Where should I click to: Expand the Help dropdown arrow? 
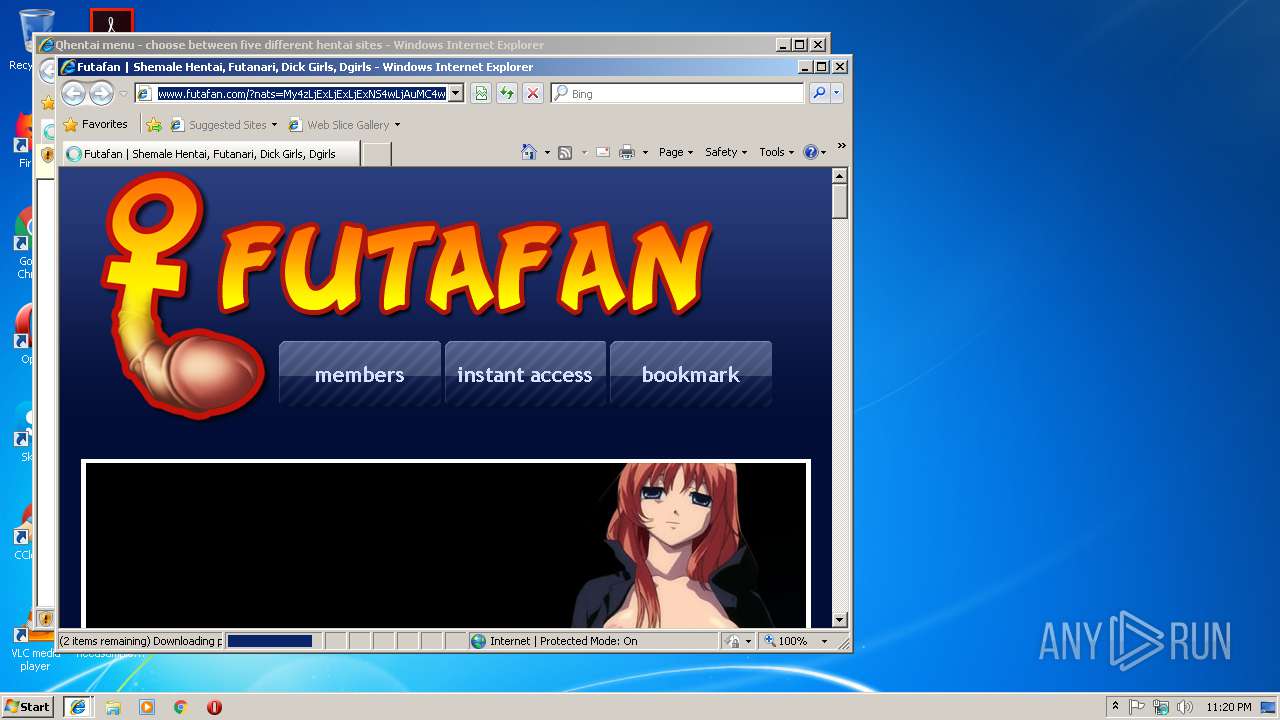(824, 152)
